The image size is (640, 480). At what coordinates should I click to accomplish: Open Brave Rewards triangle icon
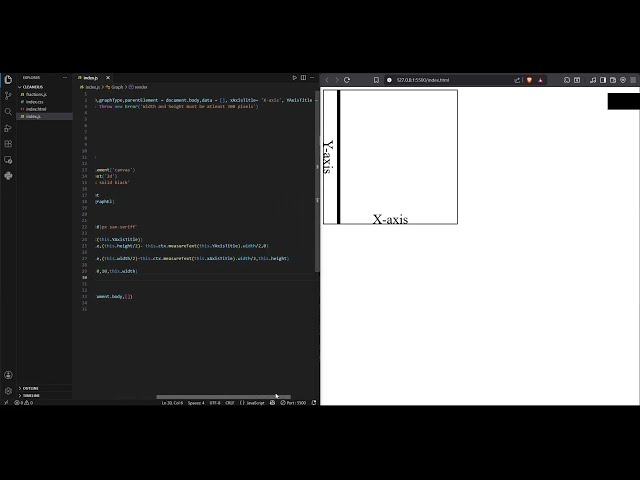(540, 80)
